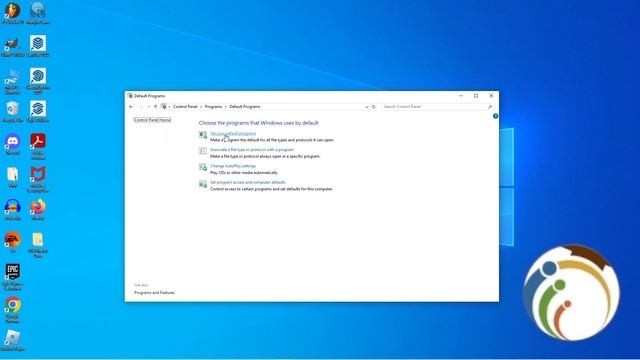Go up one level in Control Panel

click(156, 107)
